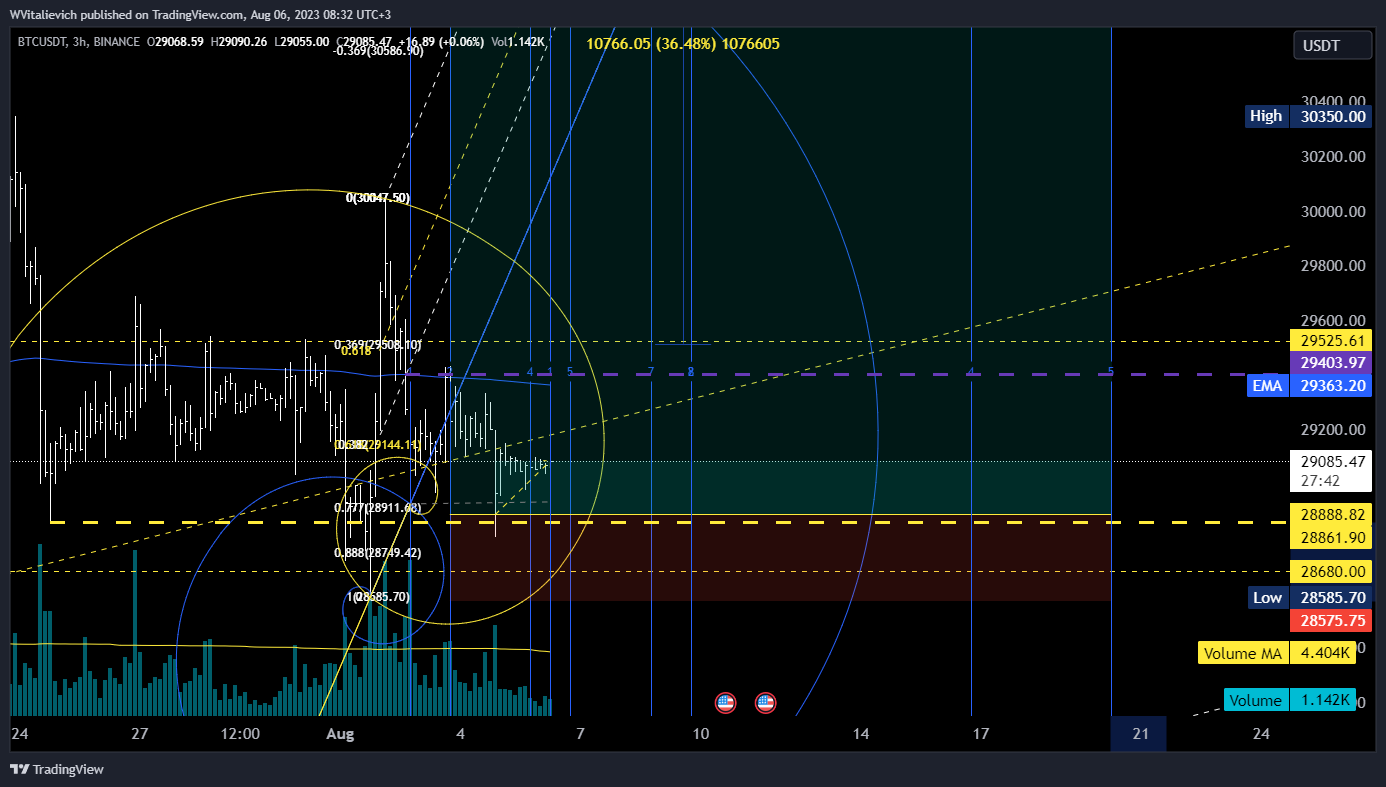Click the Vol 1.142K legend value
Screen dimensions: 1386x787
pos(520,41)
